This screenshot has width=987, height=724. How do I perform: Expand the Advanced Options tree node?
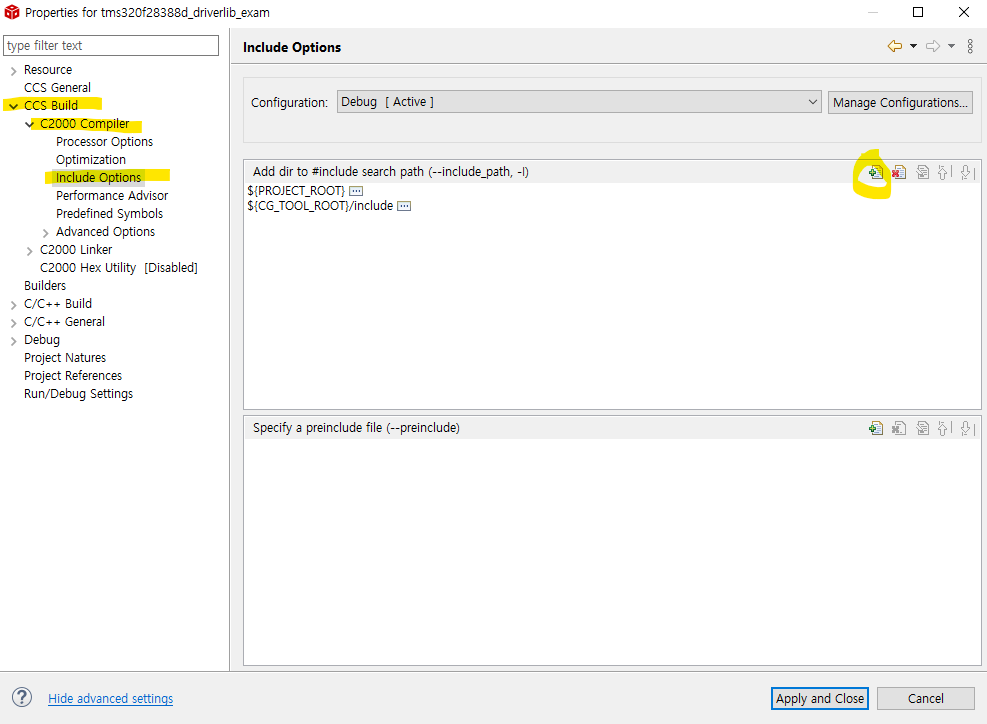tap(45, 231)
